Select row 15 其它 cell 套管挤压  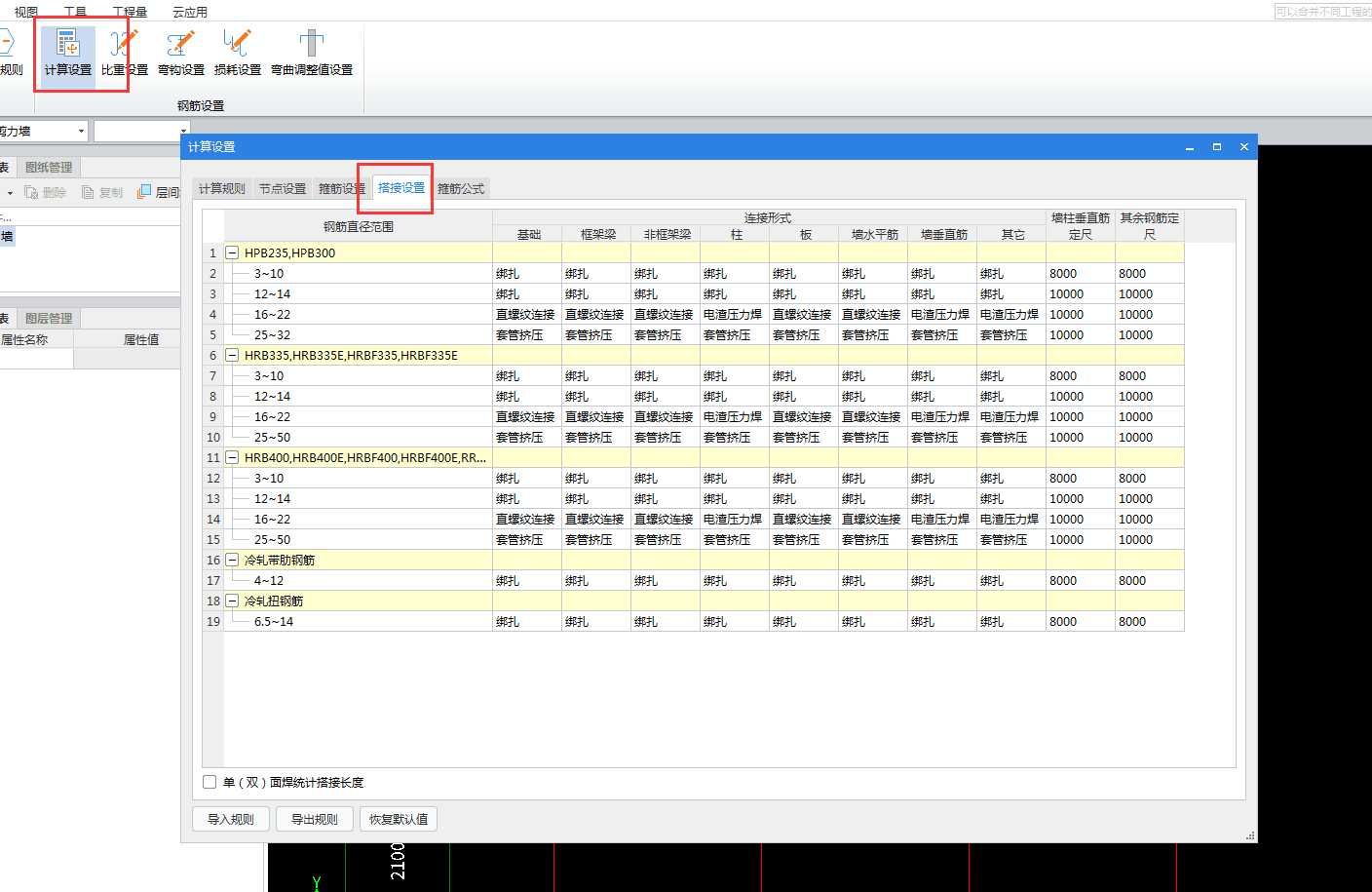(1011, 539)
